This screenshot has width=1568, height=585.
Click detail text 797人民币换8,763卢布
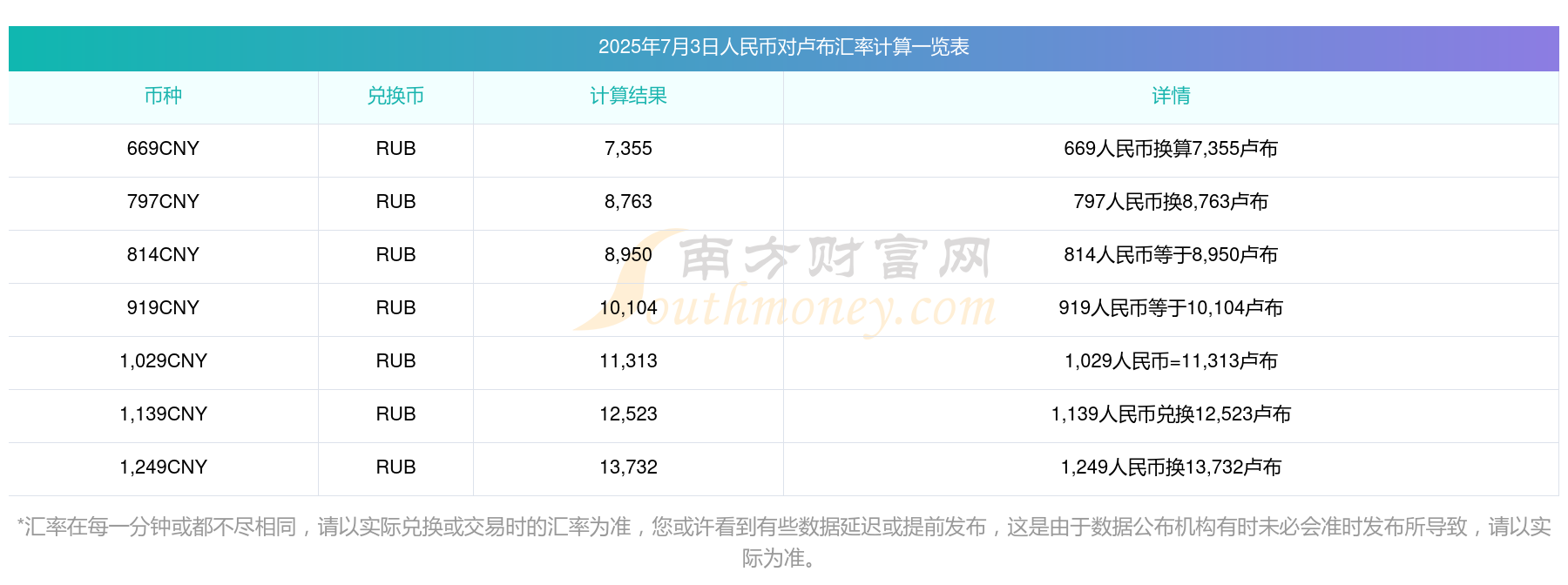coord(1171,202)
